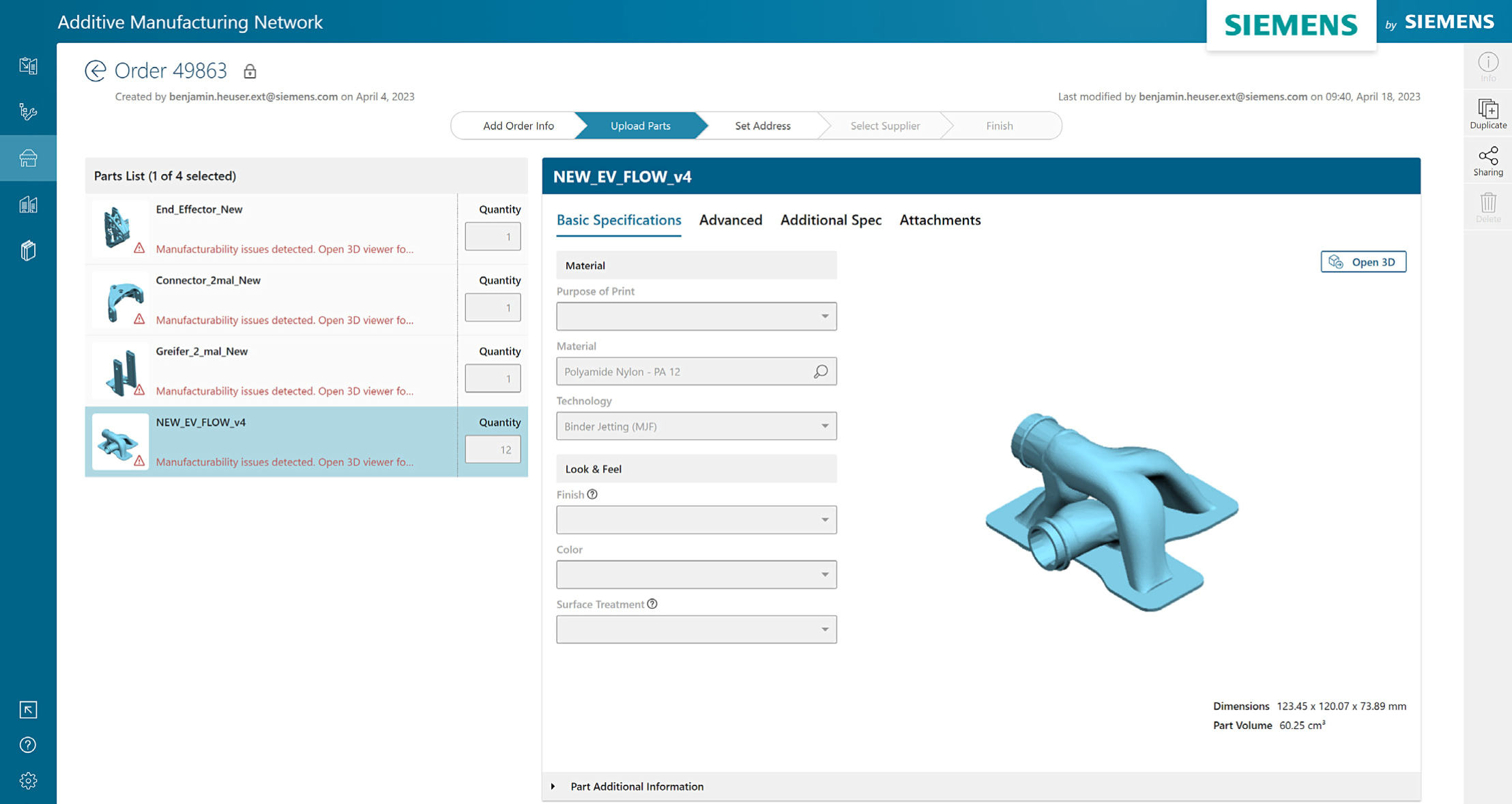Switch to the Attachments tab
This screenshot has width=1512, height=804.
click(940, 220)
